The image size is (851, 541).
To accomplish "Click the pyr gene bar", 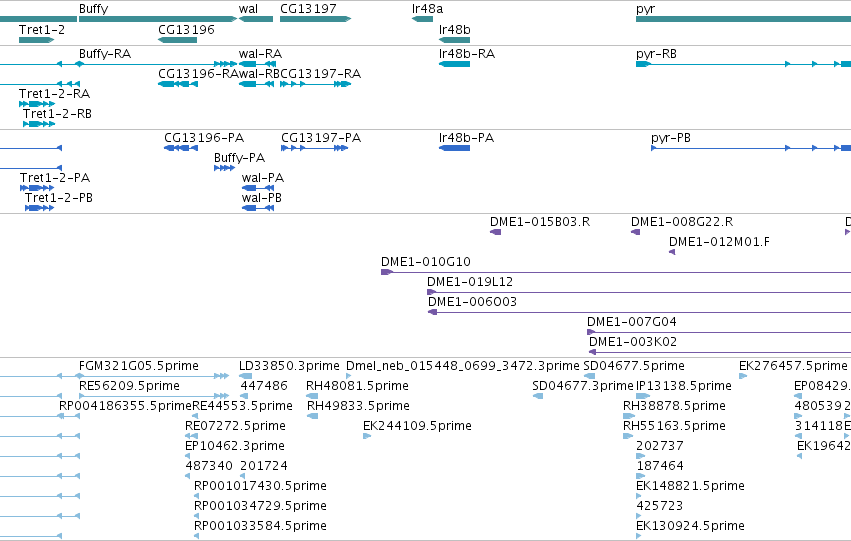I will click(744, 19).
